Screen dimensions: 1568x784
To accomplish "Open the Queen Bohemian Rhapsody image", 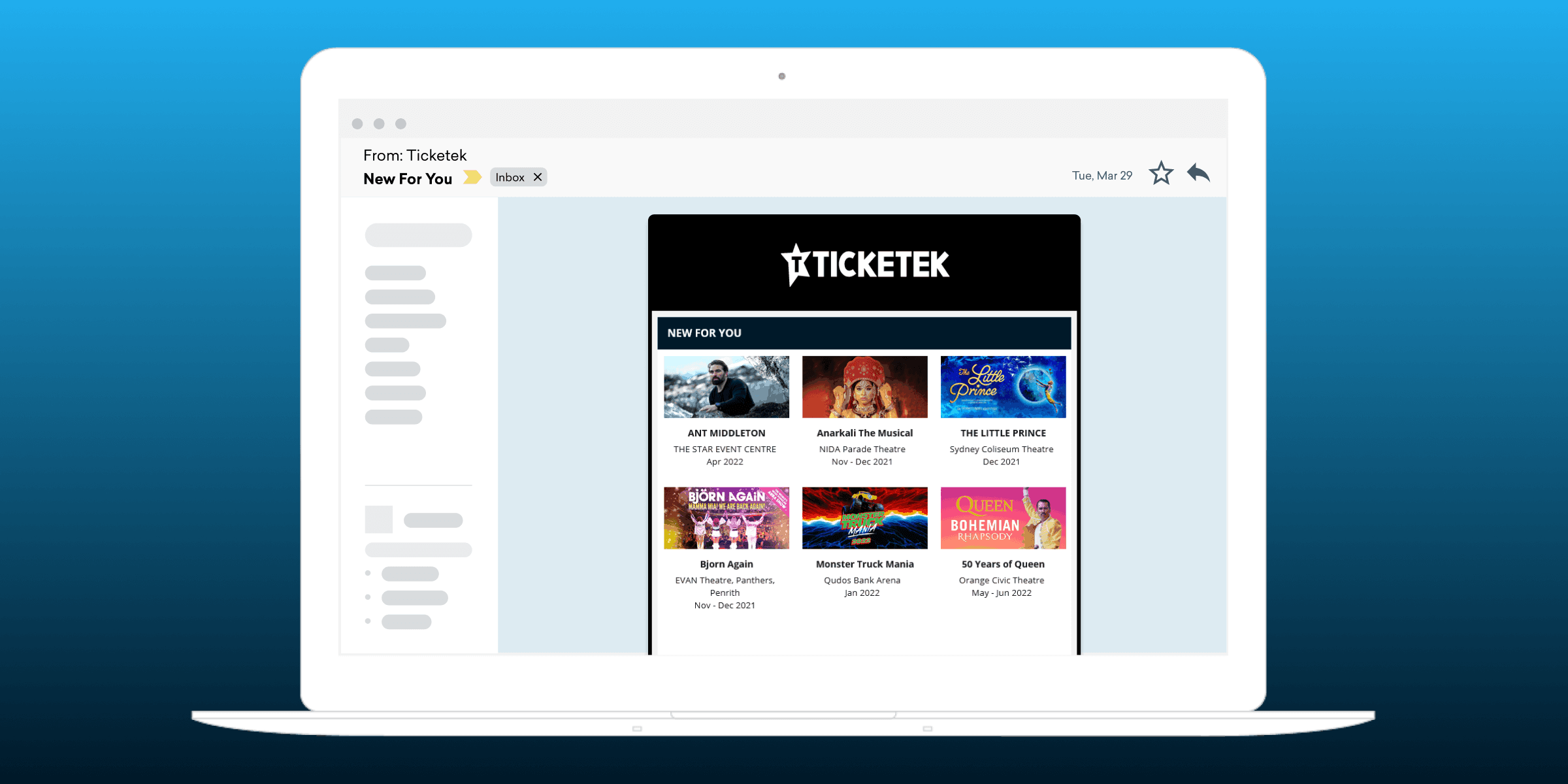I will click(1003, 517).
